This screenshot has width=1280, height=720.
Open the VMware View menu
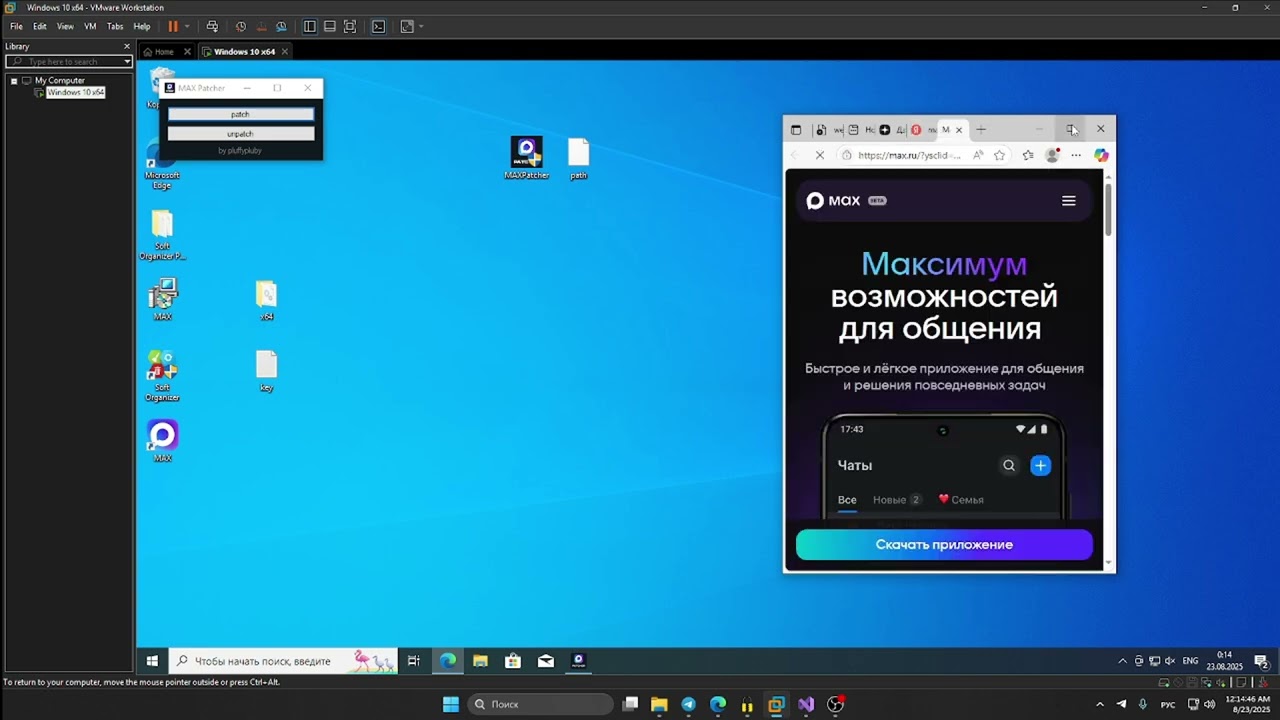[x=65, y=27]
